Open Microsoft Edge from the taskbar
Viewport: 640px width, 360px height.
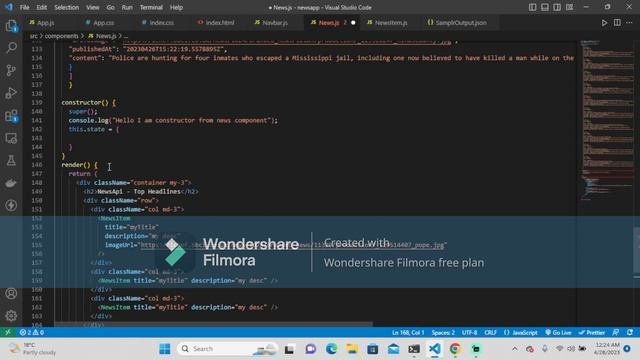(x=331, y=349)
